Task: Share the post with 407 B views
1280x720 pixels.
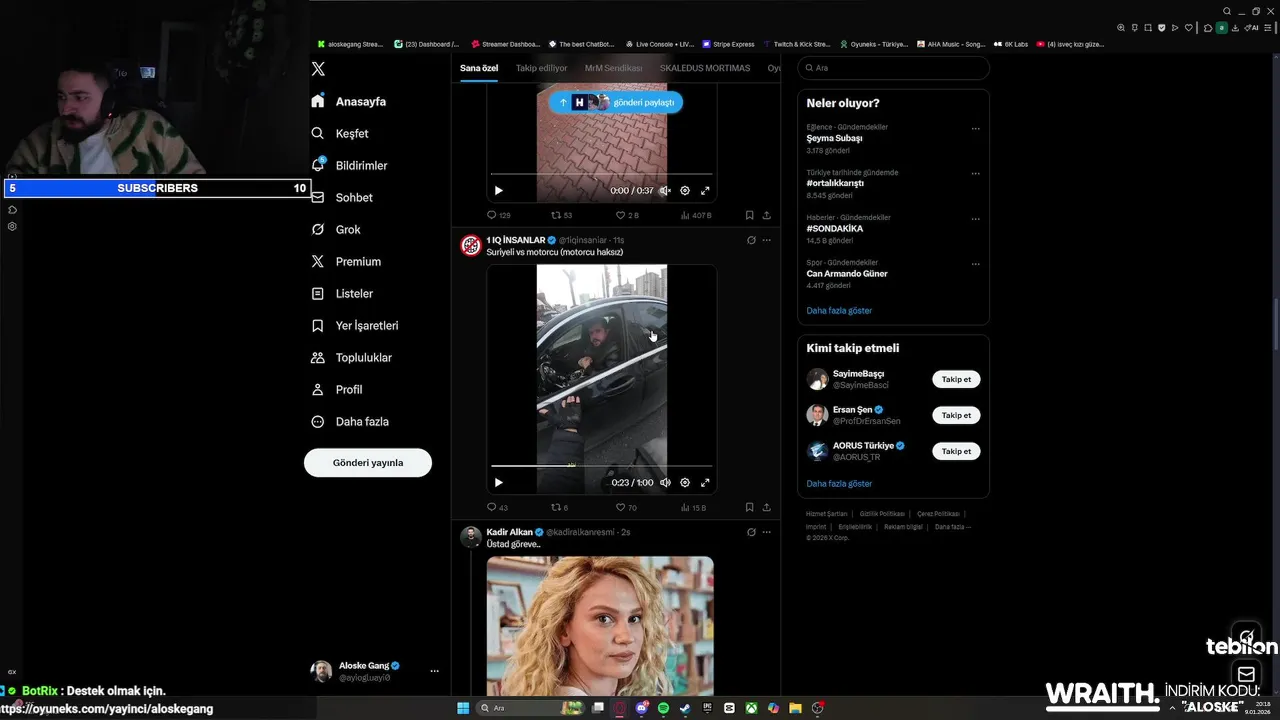Action: [767, 215]
